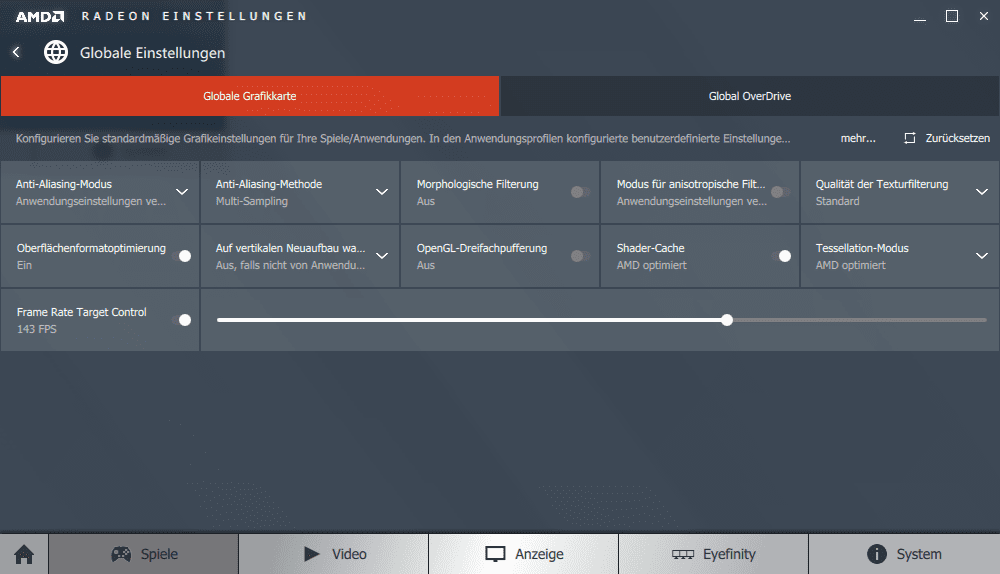Open the Home screen via the house icon

[24, 554]
